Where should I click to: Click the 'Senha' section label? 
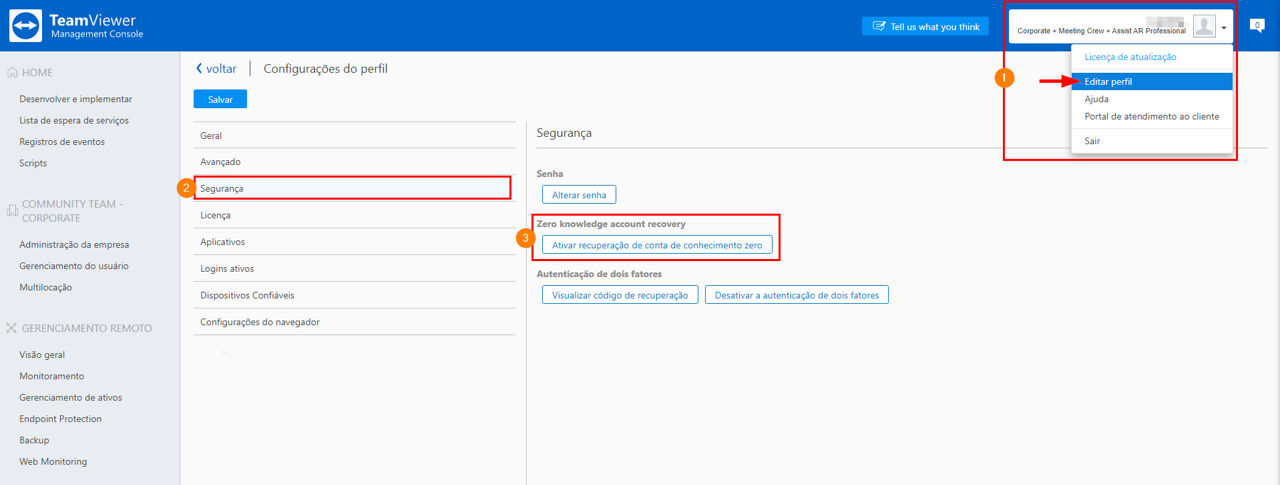click(x=550, y=174)
